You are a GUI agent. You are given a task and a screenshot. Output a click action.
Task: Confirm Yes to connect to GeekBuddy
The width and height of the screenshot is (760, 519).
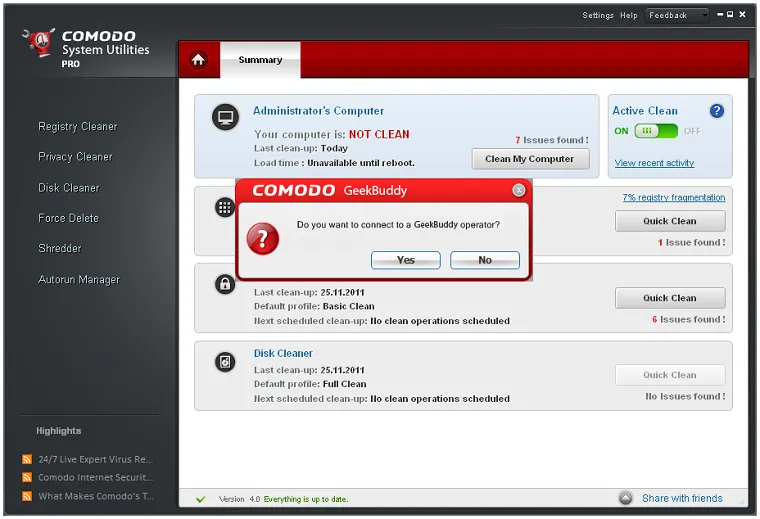[406, 260]
